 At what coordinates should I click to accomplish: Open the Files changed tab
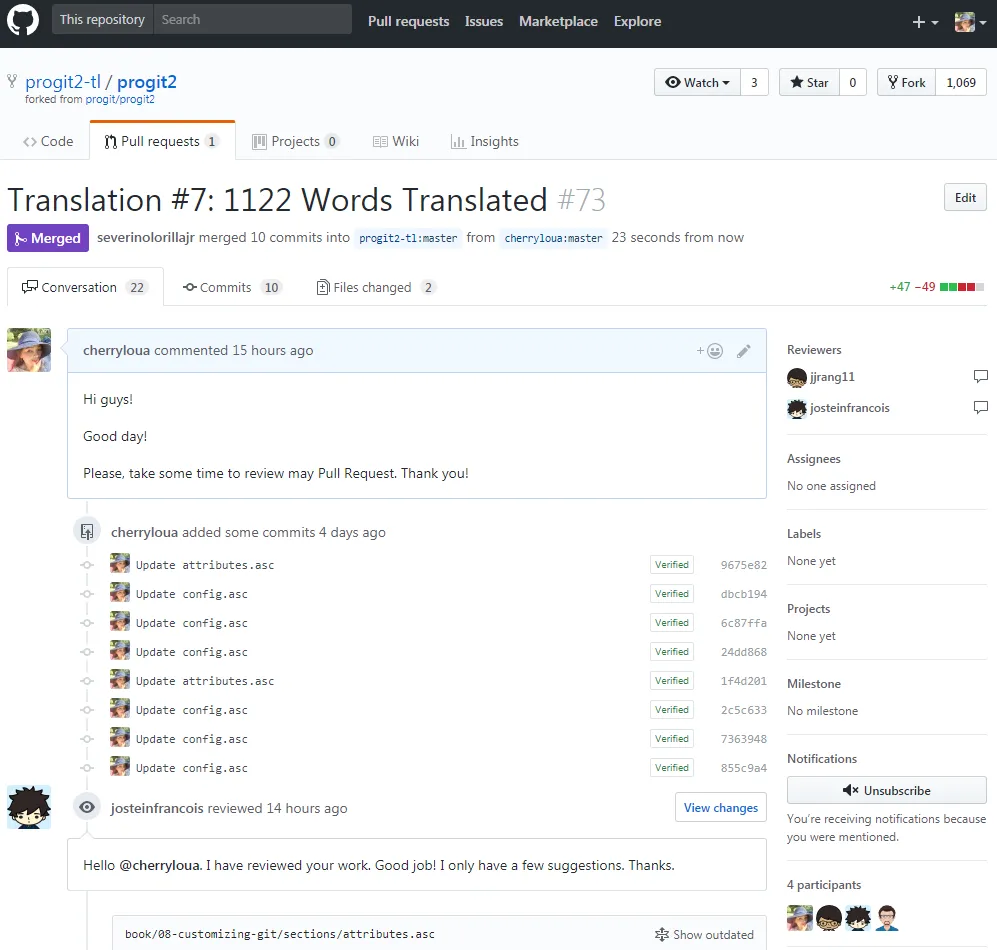tap(375, 287)
